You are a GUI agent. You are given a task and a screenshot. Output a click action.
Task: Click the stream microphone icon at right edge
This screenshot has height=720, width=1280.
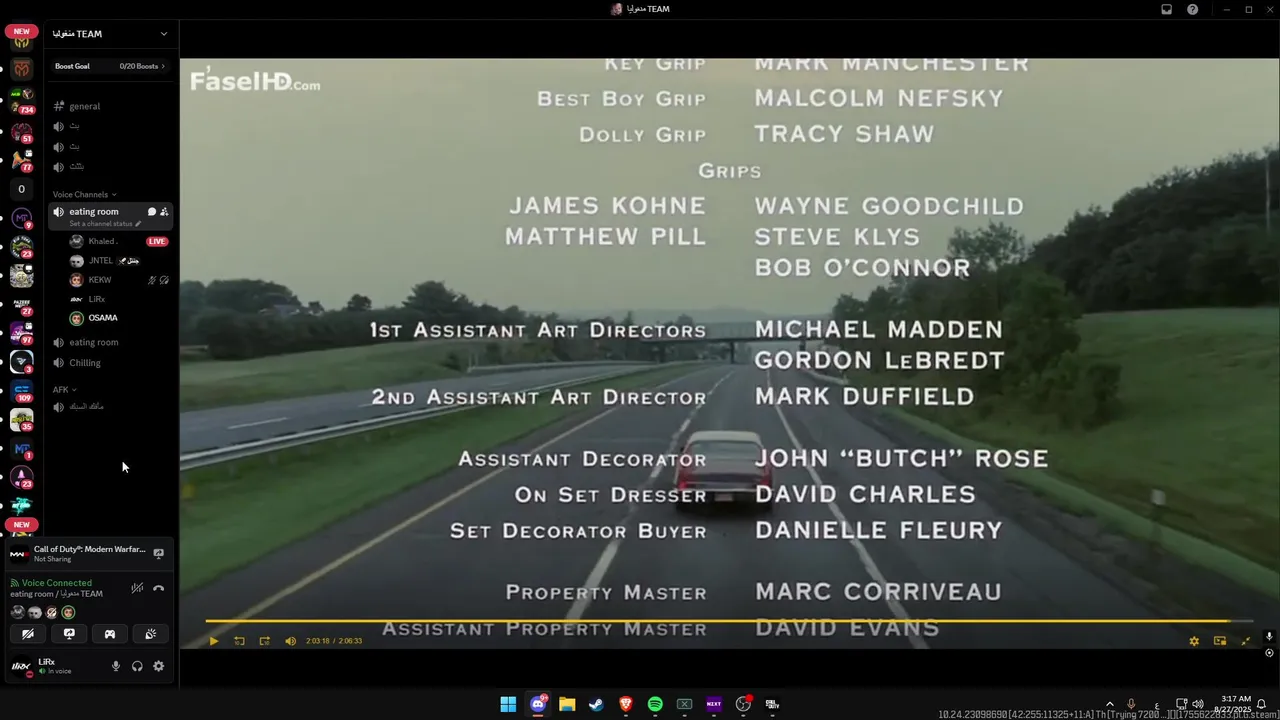point(1269,636)
